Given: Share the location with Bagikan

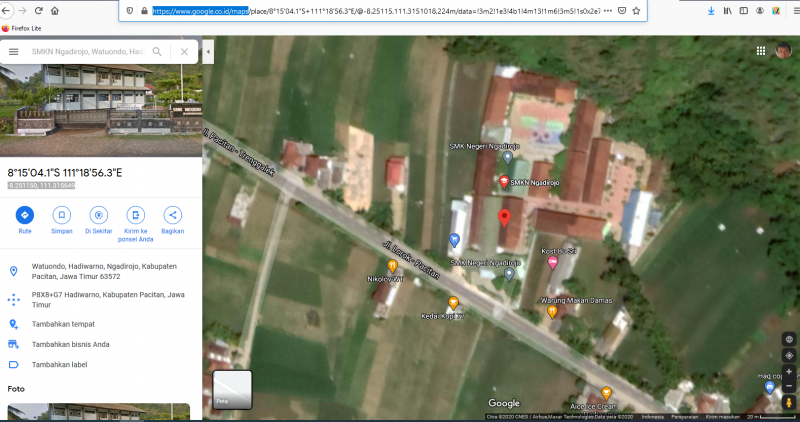Looking at the screenshot, I should tap(172, 215).
